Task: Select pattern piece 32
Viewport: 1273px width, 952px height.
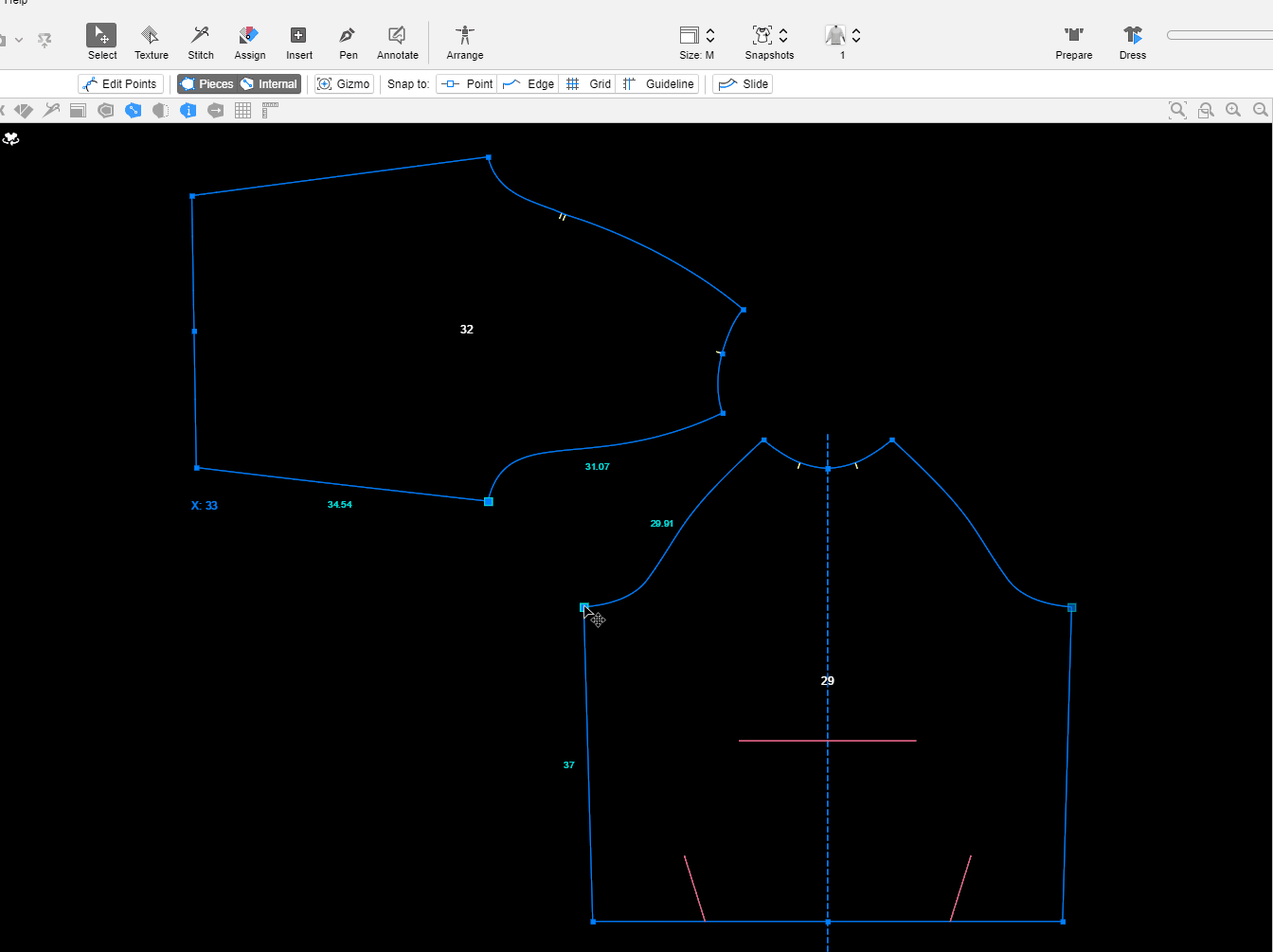Action: (466, 330)
